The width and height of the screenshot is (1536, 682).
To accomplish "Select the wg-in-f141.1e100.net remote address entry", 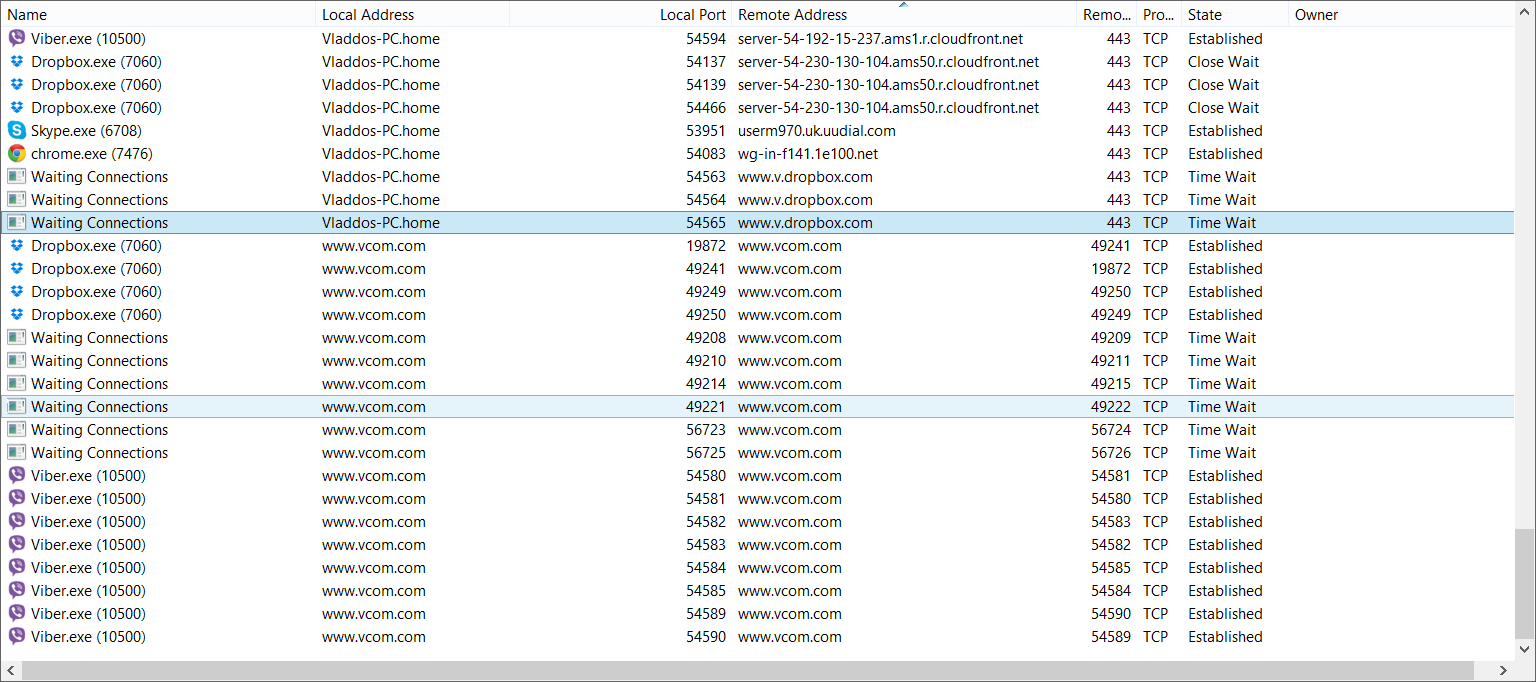I will 809,153.
